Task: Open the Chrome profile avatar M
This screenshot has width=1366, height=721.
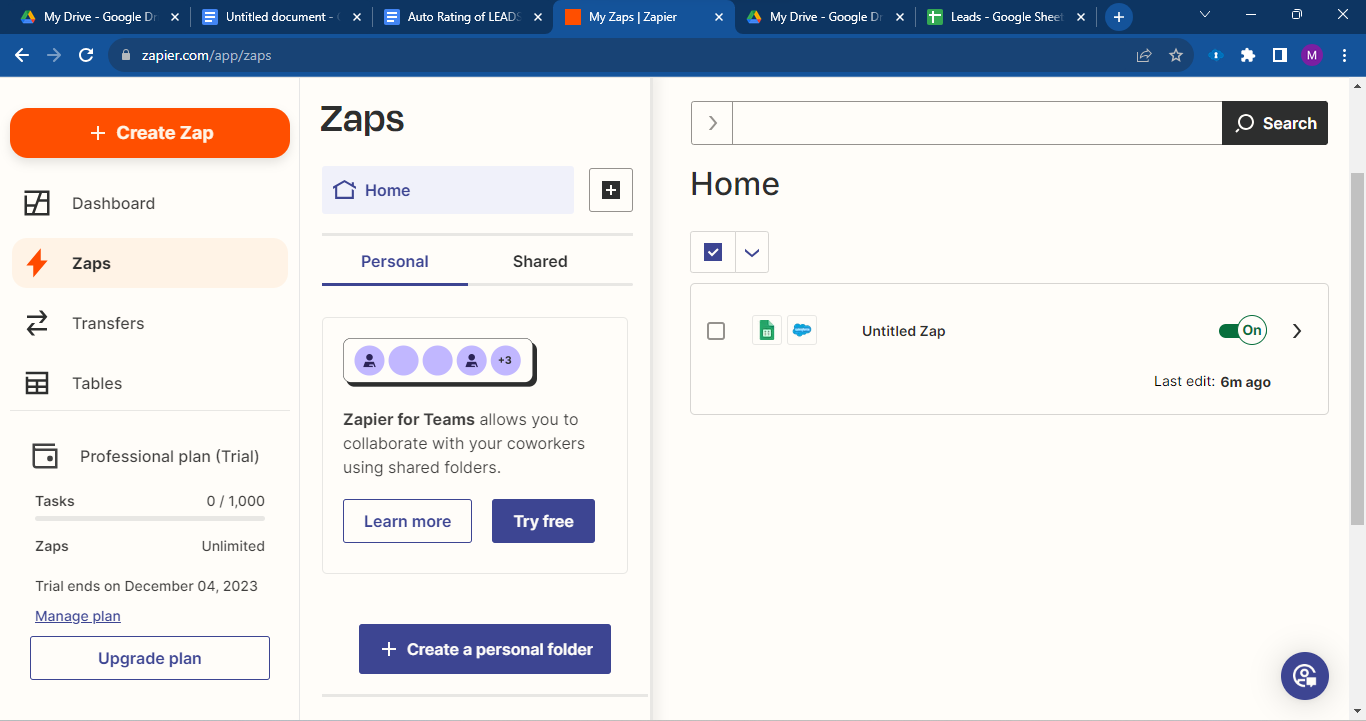Action: [1312, 55]
